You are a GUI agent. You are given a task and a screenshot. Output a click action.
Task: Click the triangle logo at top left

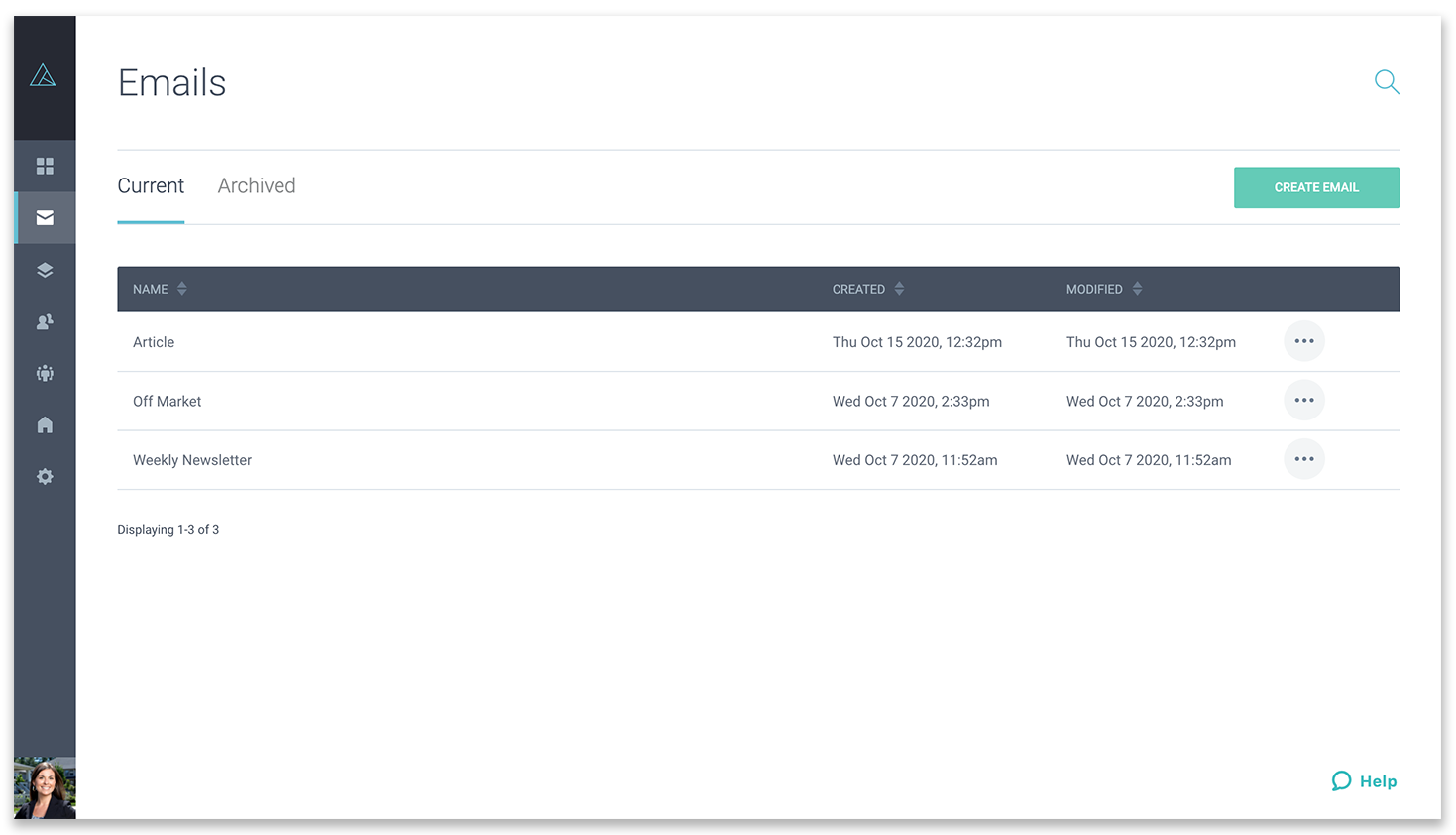point(43,75)
